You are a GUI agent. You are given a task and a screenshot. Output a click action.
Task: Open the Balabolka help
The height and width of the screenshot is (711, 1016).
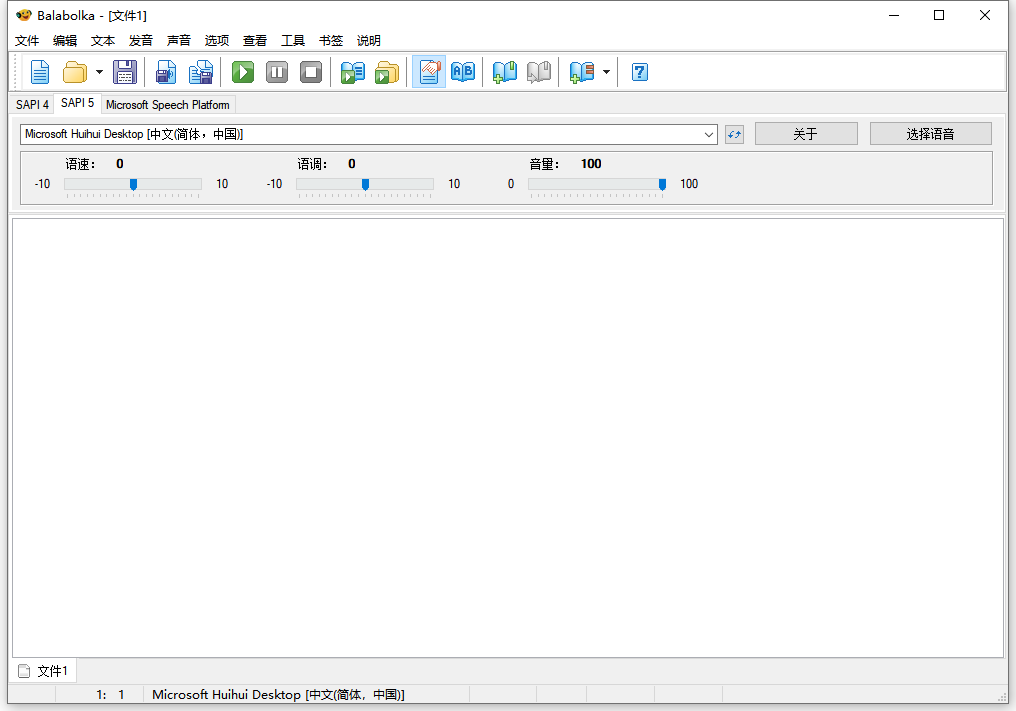(x=639, y=71)
